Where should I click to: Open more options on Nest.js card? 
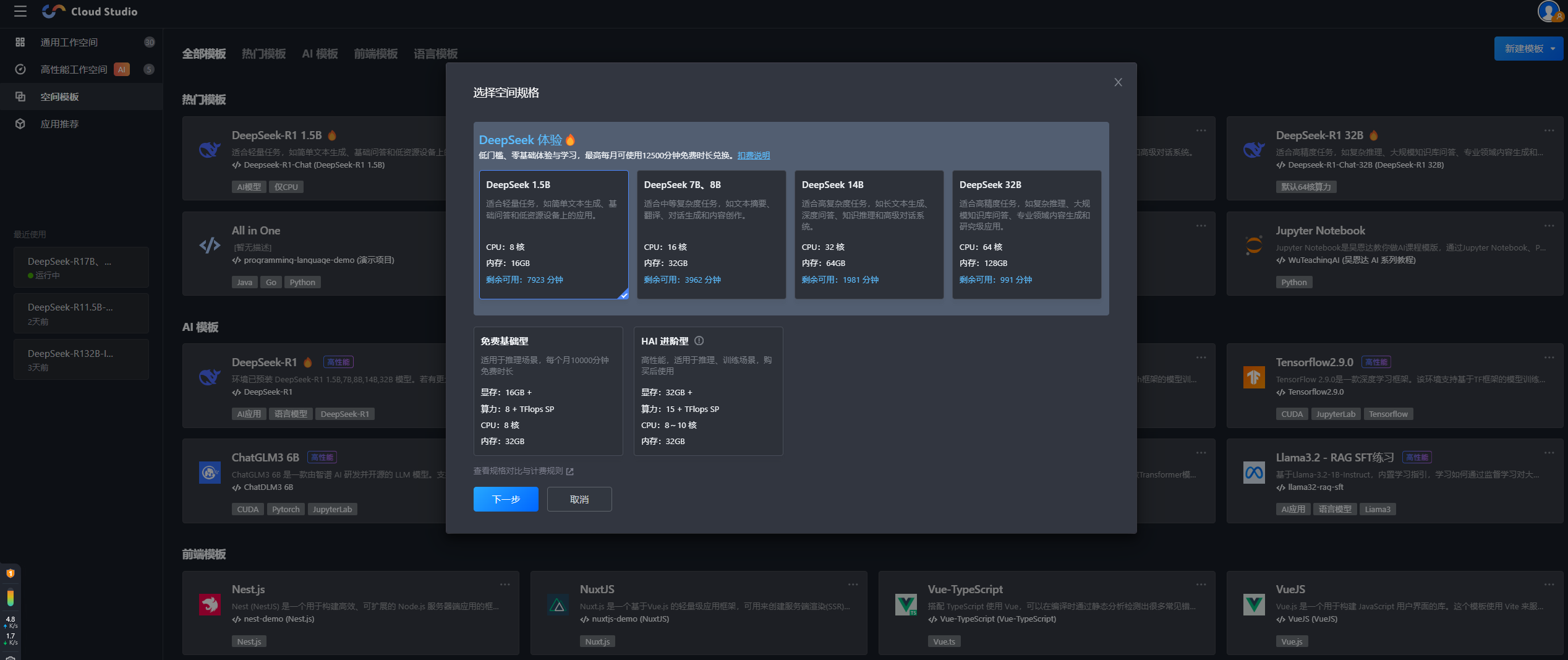tap(505, 585)
